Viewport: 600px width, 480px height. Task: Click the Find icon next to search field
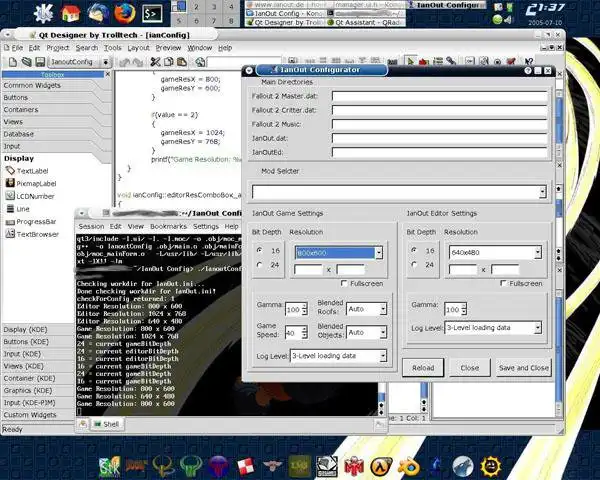point(200,62)
